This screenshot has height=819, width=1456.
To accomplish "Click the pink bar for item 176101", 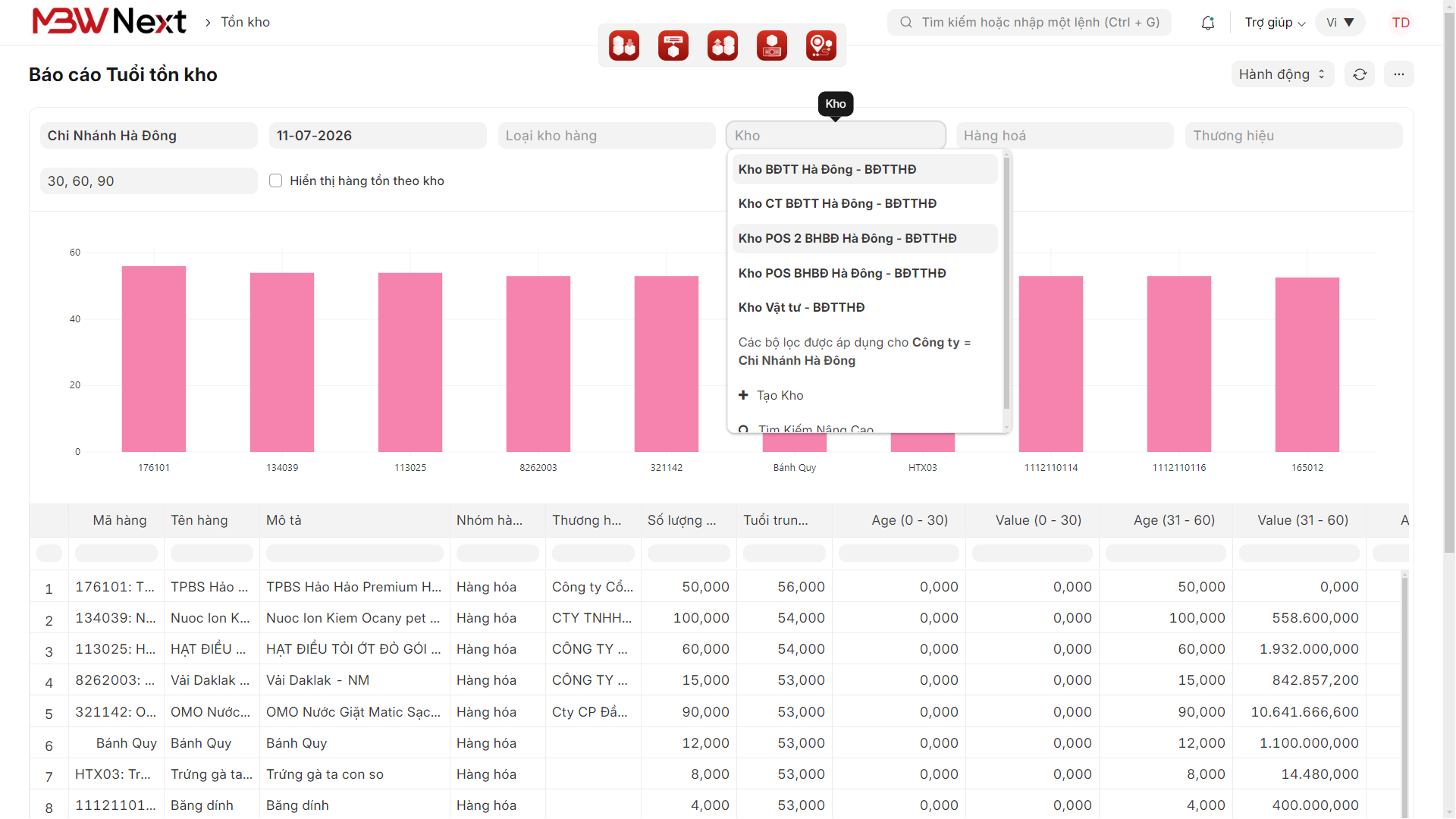I will click(x=154, y=359).
